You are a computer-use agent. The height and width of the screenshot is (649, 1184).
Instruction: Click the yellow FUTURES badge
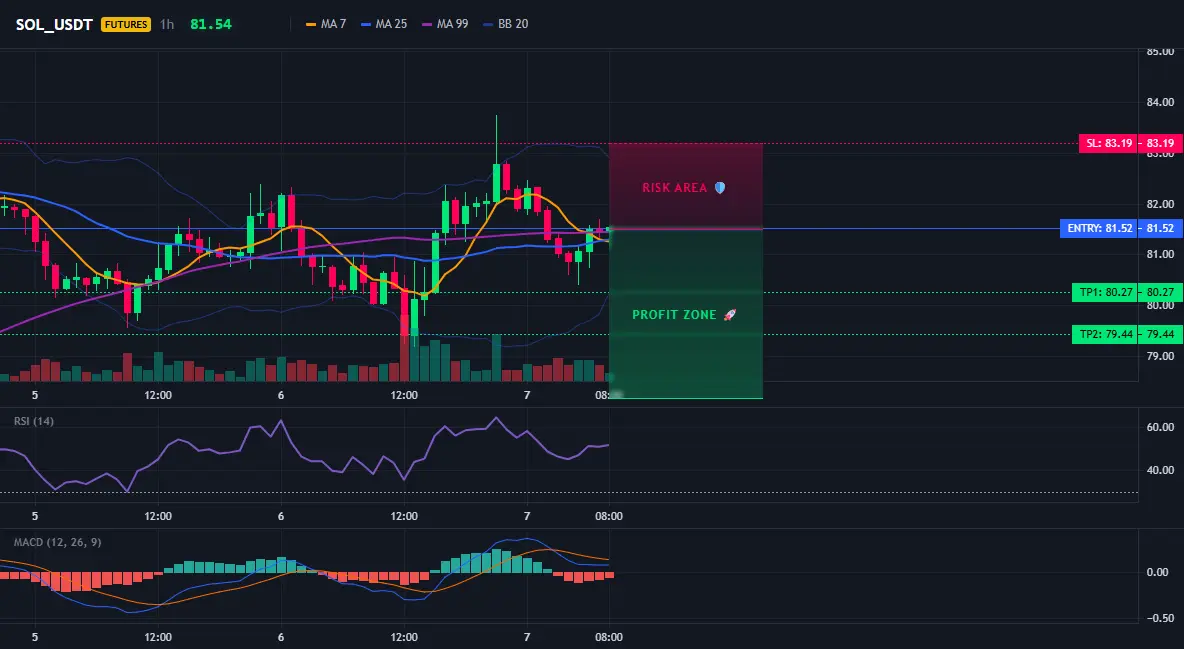tap(125, 24)
